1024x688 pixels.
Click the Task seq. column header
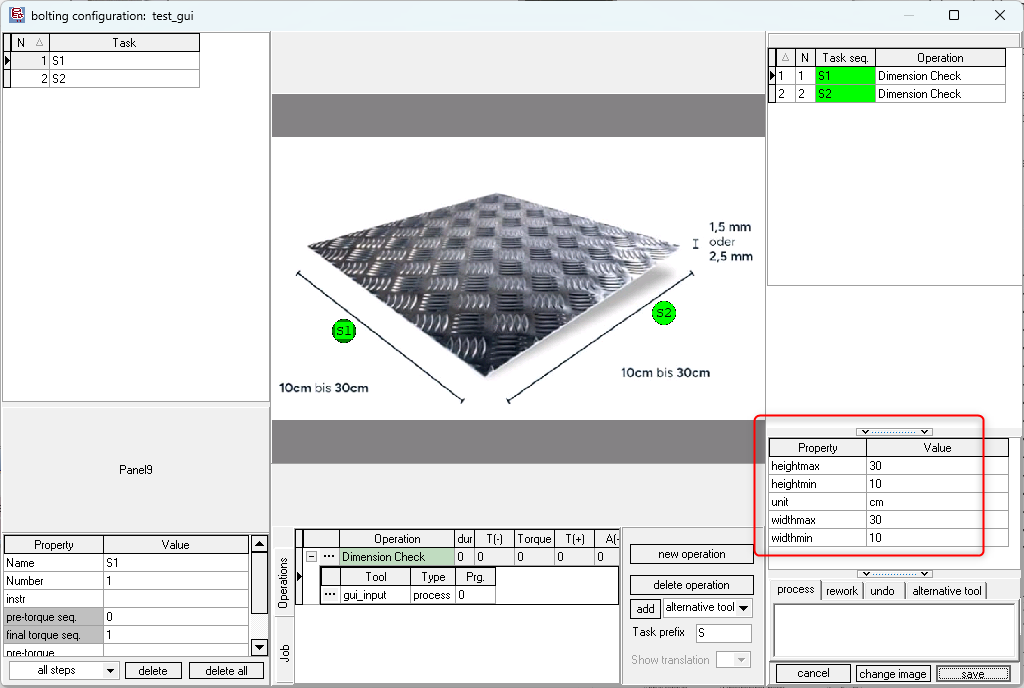click(x=845, y=58)
